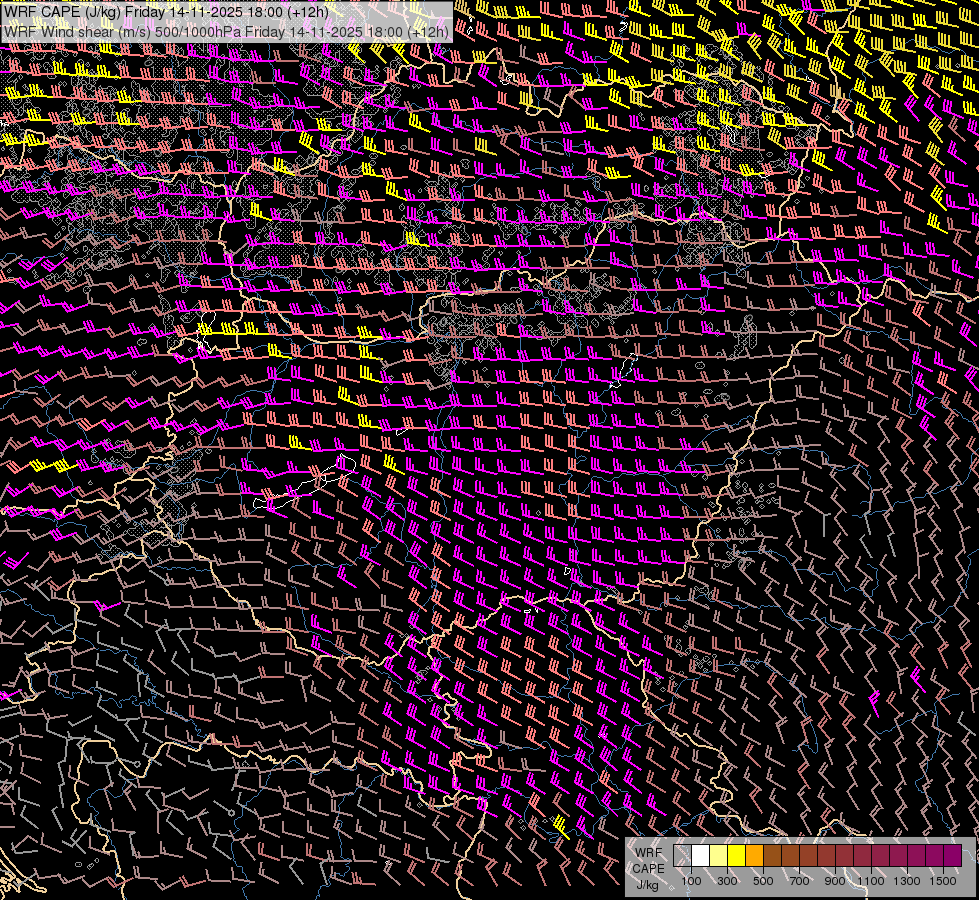Click the 700 legend scale label
This screenshot has width=979, height=900.
[799, 881]
